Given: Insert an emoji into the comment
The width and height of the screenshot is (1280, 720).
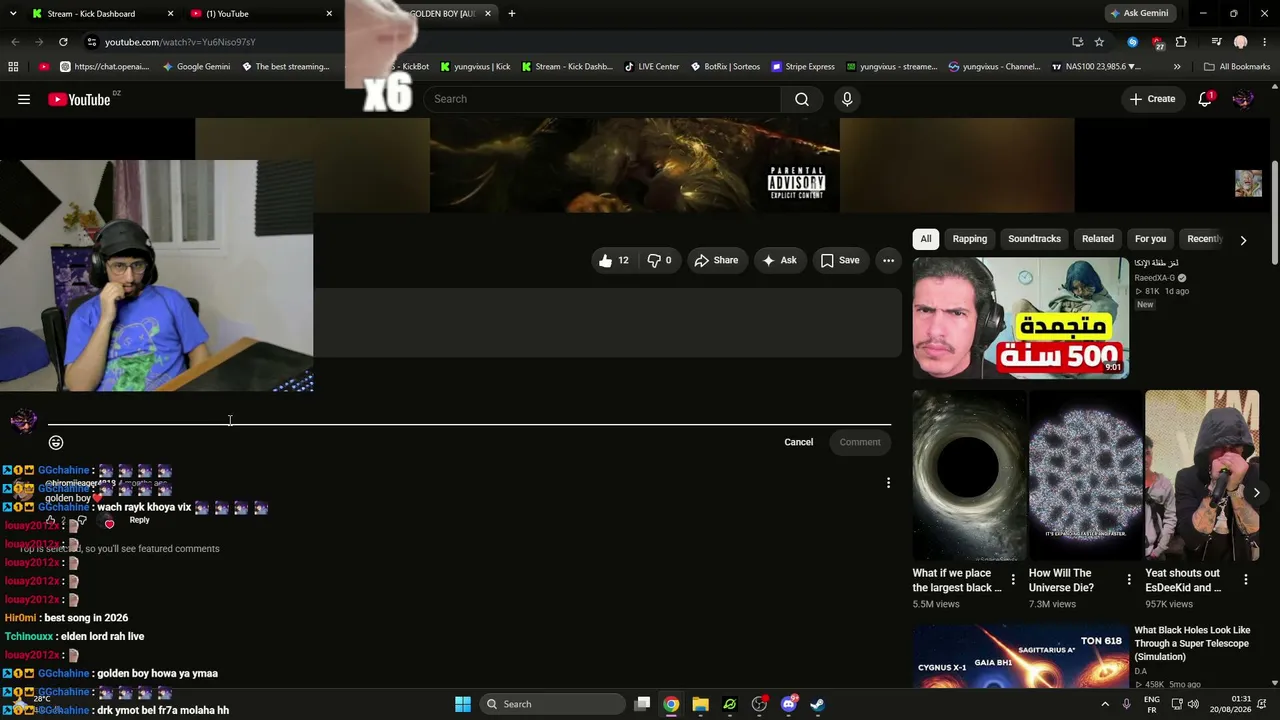Looking at the screenshot, I should pyautogui.click(x=56, y=442).
